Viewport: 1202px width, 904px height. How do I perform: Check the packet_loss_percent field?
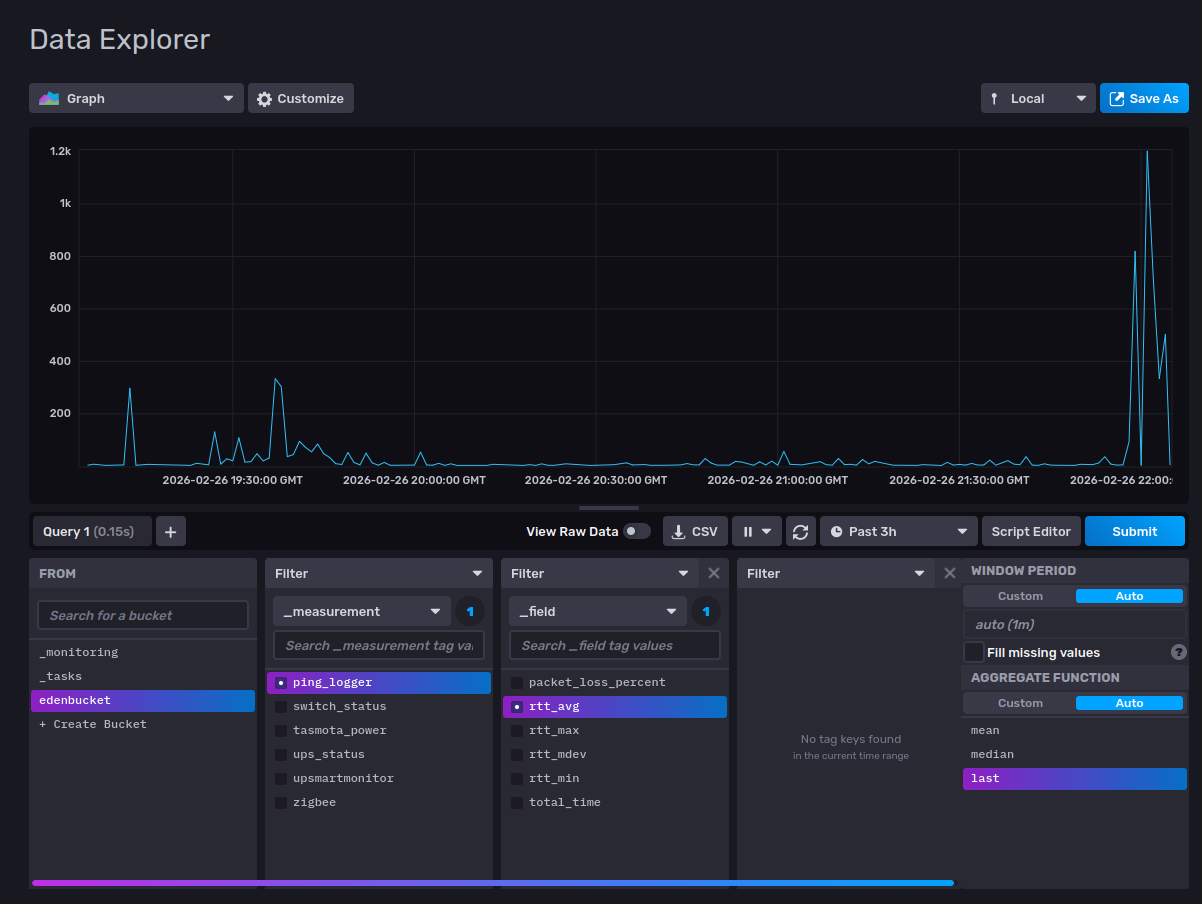click(x=517, y=682)
